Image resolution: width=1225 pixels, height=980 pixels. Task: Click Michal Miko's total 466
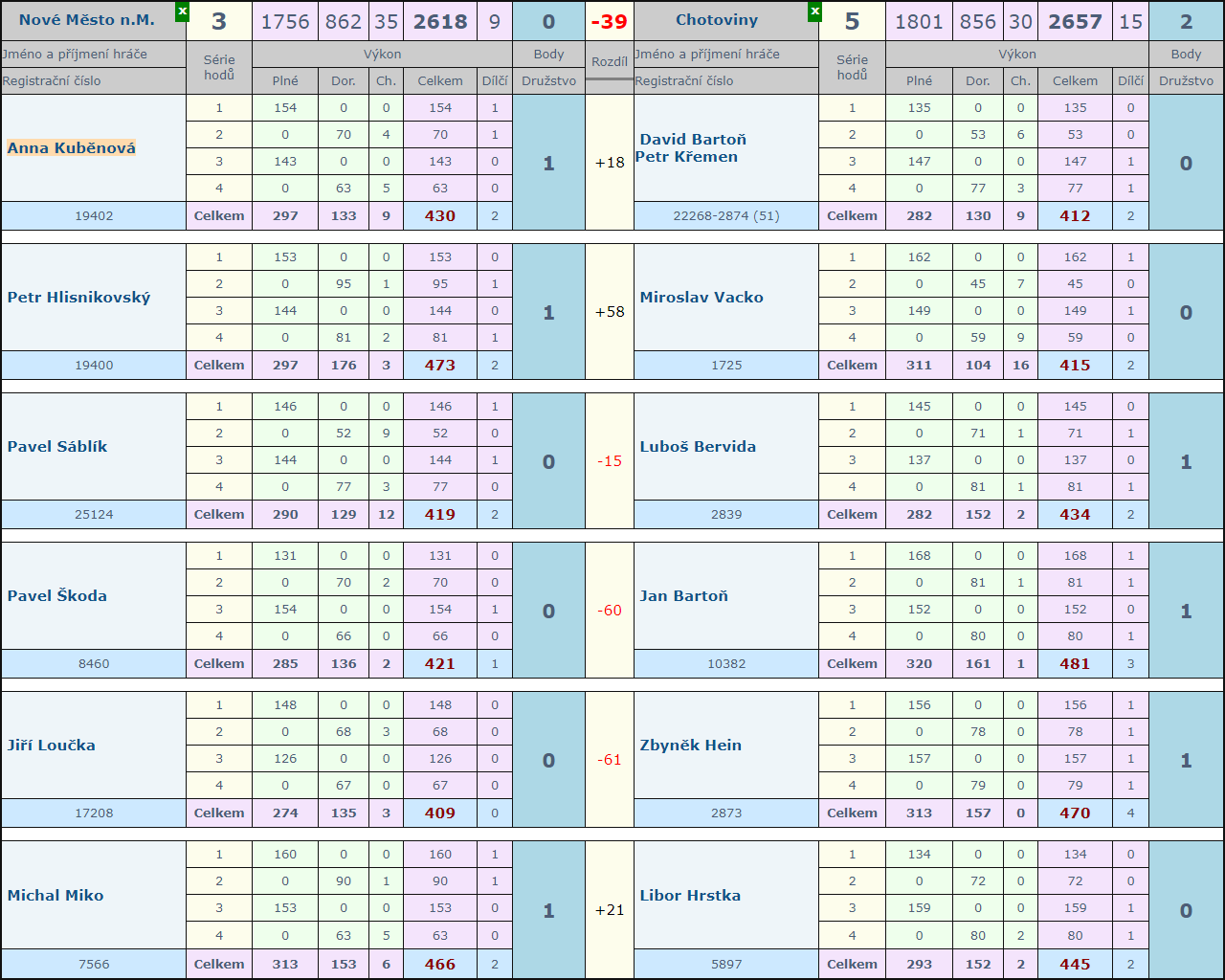tap(440, 965)
